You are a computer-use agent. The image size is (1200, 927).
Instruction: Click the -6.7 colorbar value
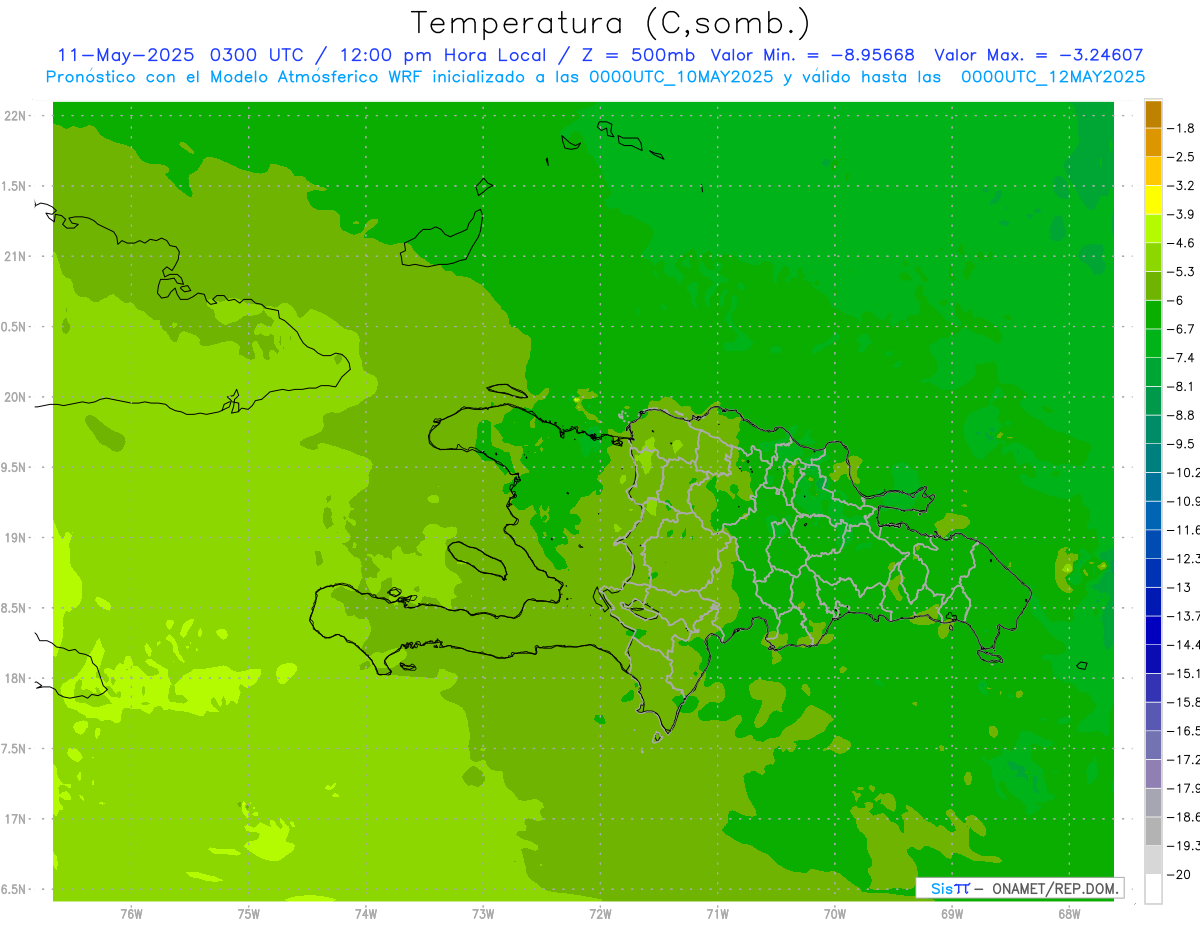[x=1182, y=329]
